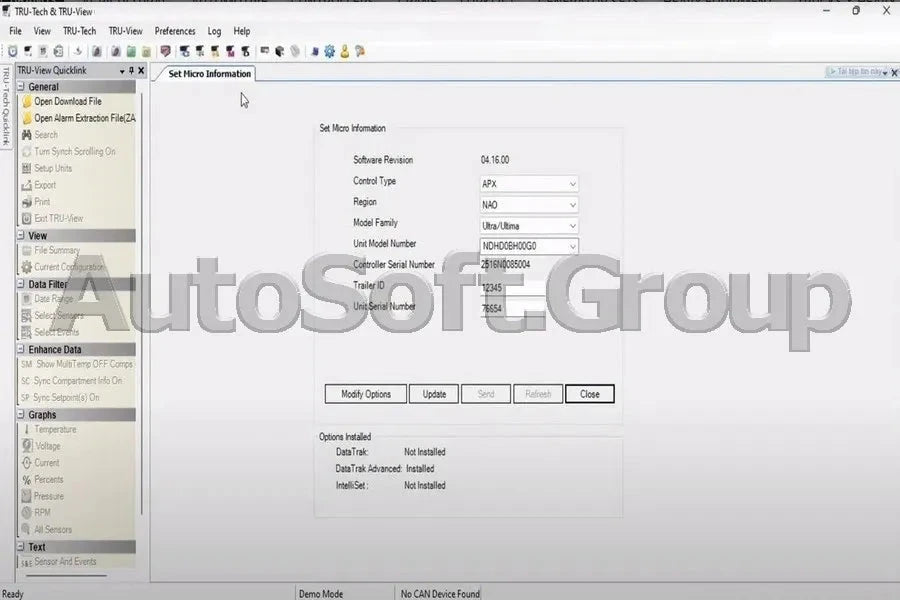
Task: Select the Search tool in General section
Action: 46,134
